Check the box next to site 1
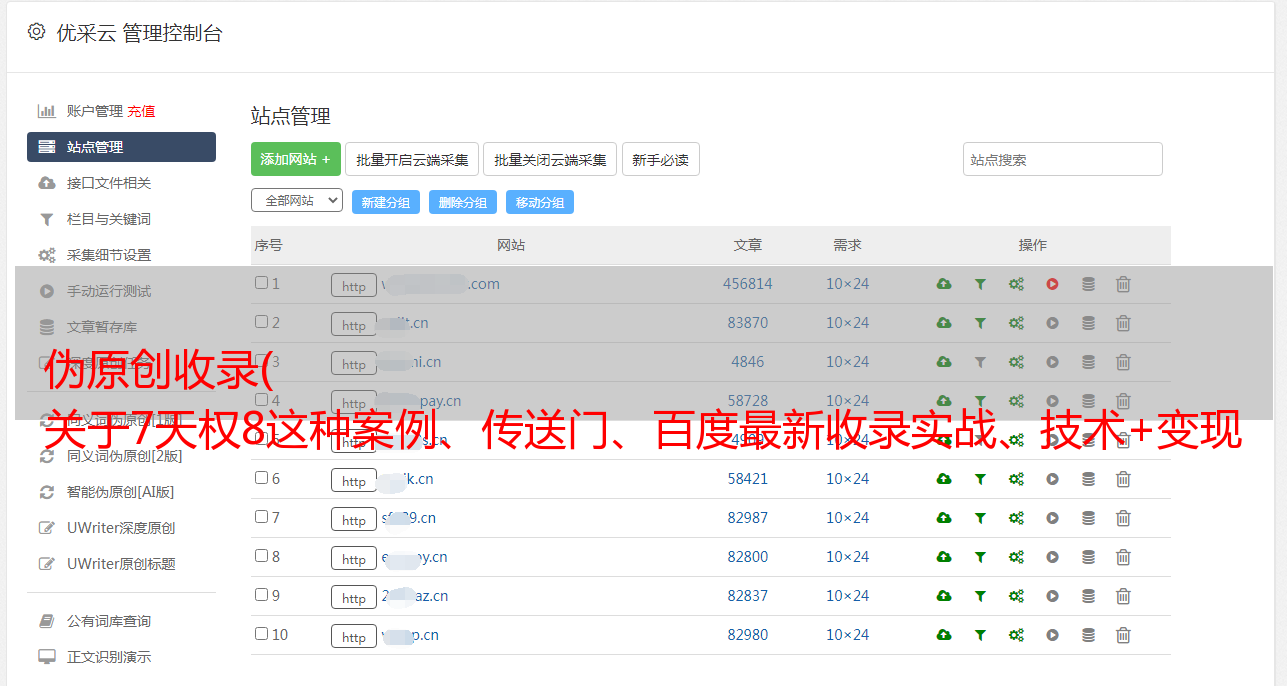Screen dimensions: 1287x686 pos(262,283)
